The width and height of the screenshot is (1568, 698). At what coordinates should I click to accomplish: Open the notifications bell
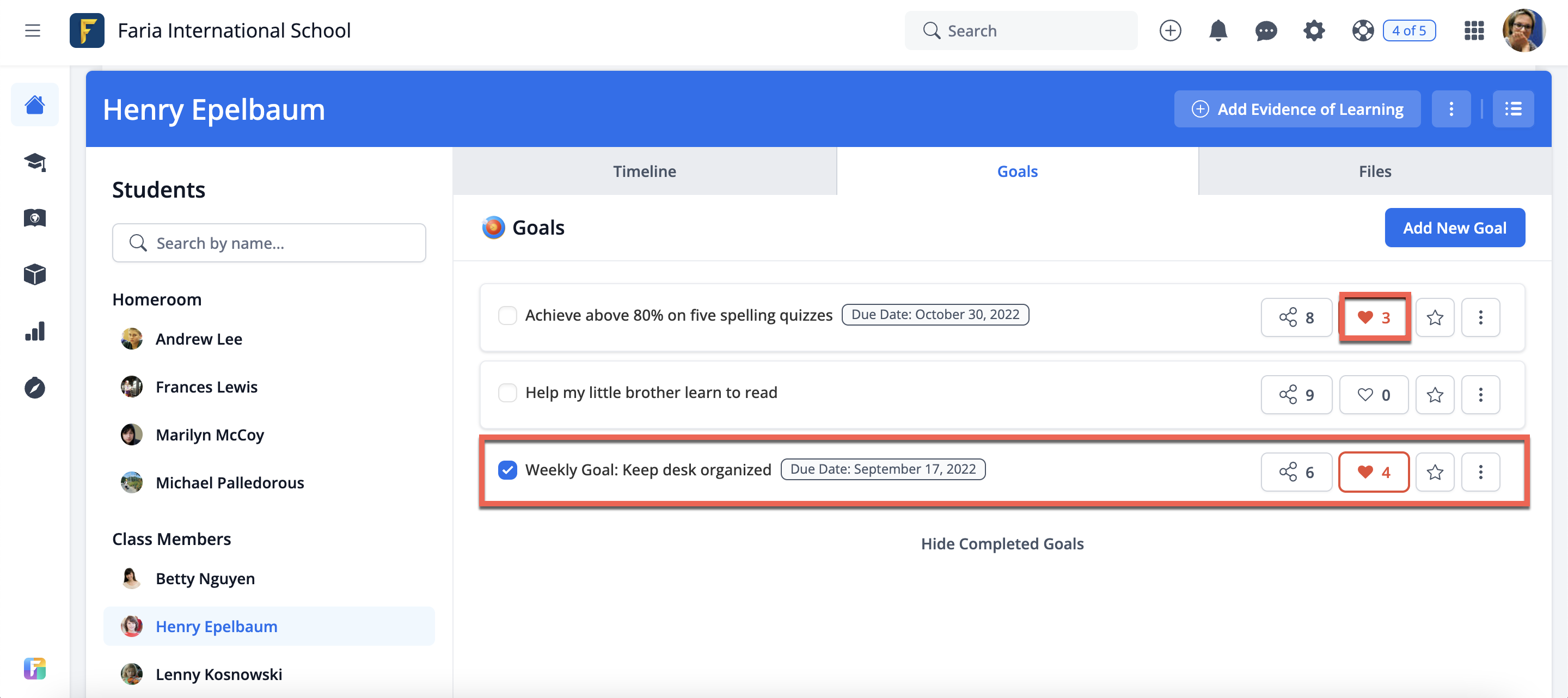(1218, 30)
